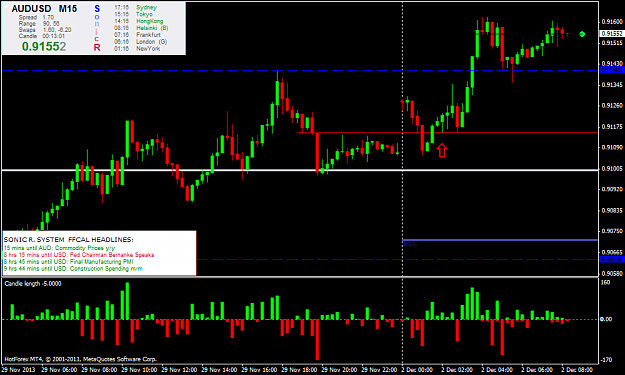Click the 0.91175 price scale label

click(x=612, y=127)
